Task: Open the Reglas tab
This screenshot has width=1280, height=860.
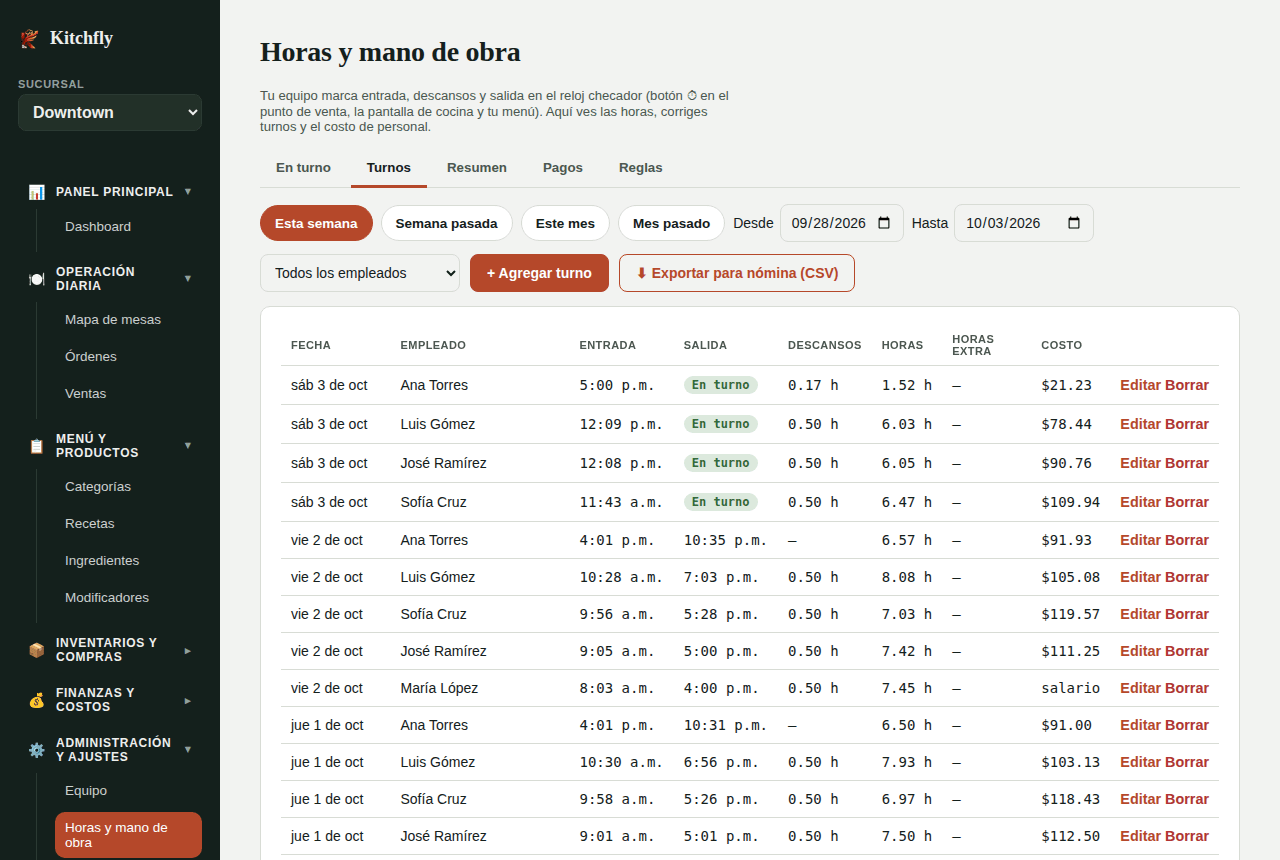Action: (x=641, y=168)
